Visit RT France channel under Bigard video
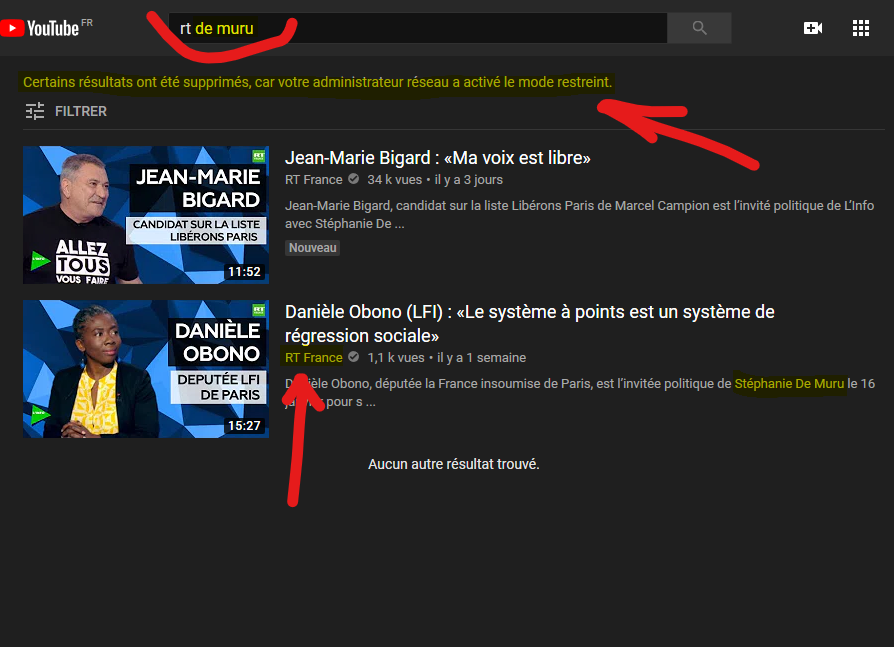The width and height of the screenshot is (894, 647). tap(314, 180)
